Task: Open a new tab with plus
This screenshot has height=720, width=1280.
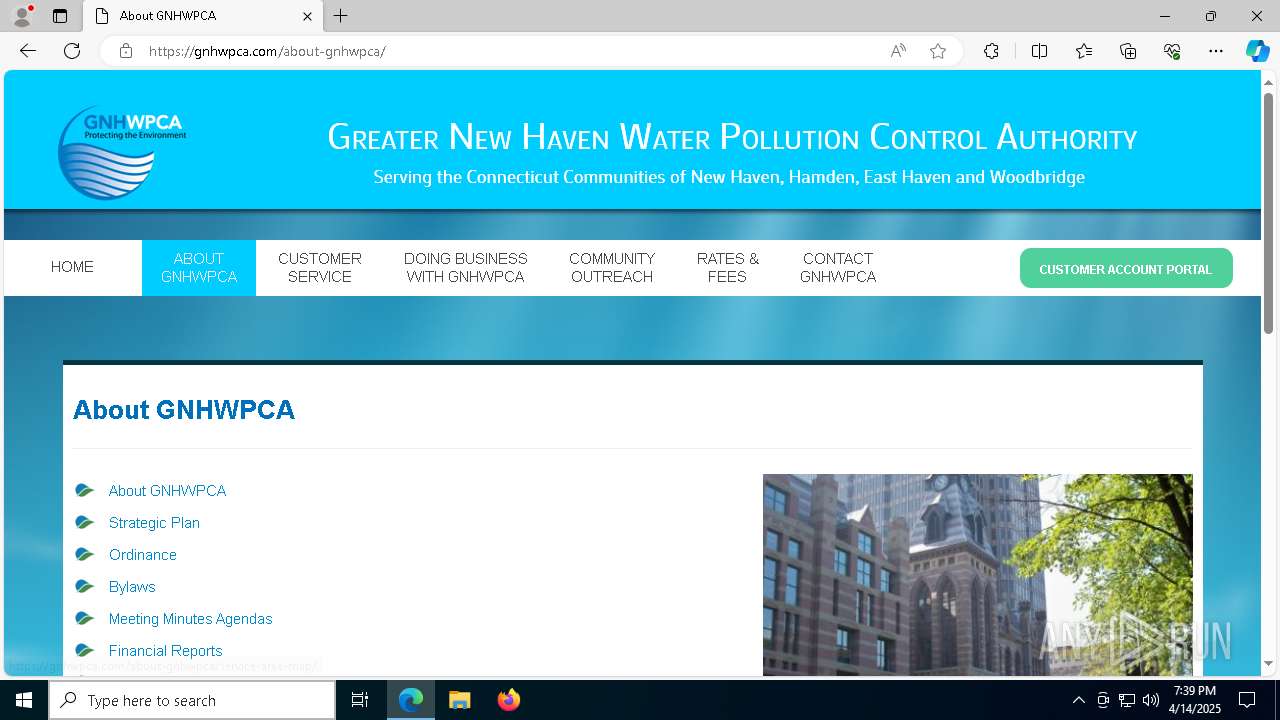Action: pyautogui.click(x=341, y=16)
